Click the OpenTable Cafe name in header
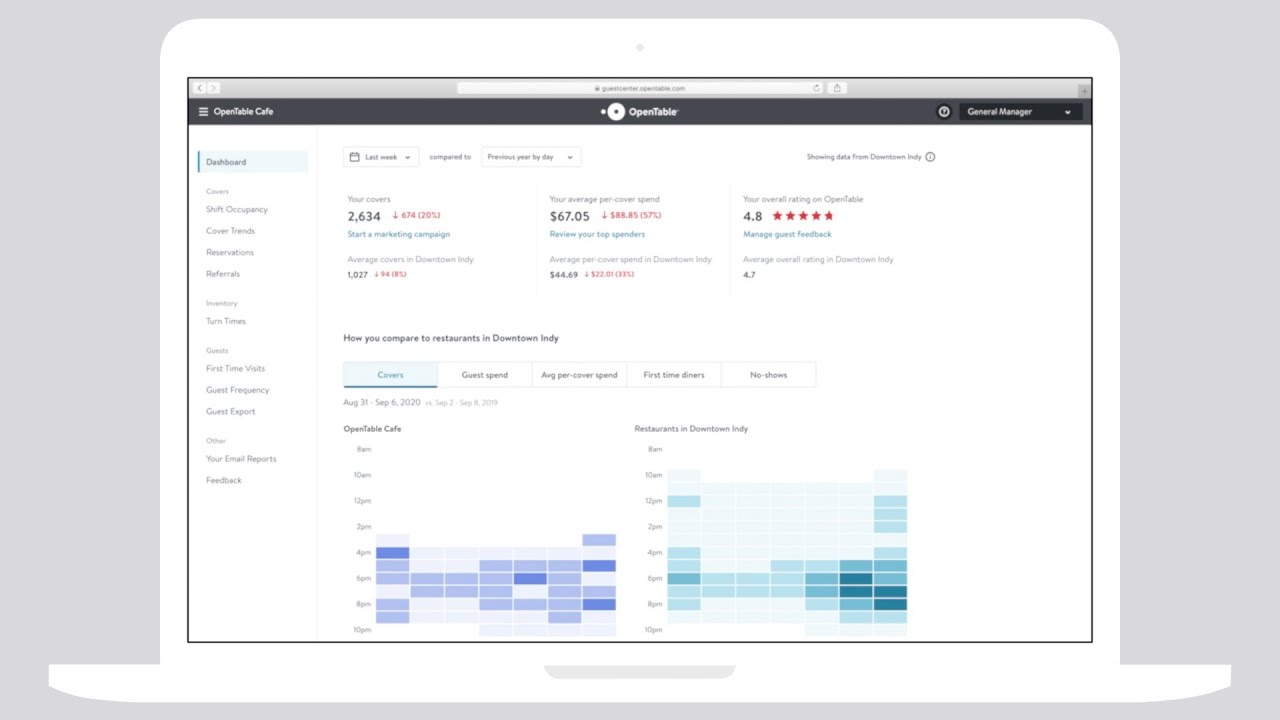This screenshot has width=1280, height=720. pos(243,112)
